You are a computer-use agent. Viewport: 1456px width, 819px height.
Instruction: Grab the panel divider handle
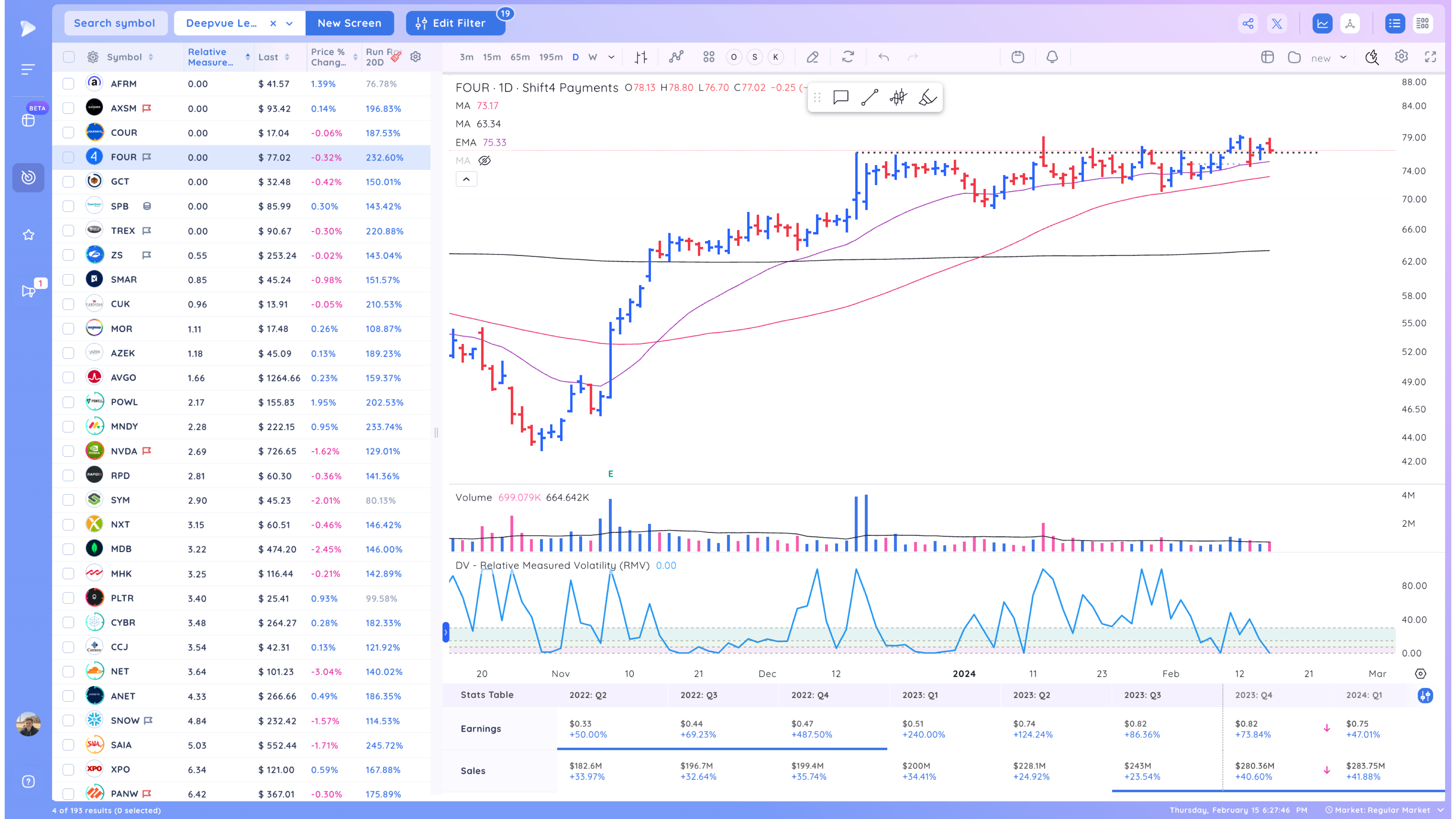(x=436, y=432)
